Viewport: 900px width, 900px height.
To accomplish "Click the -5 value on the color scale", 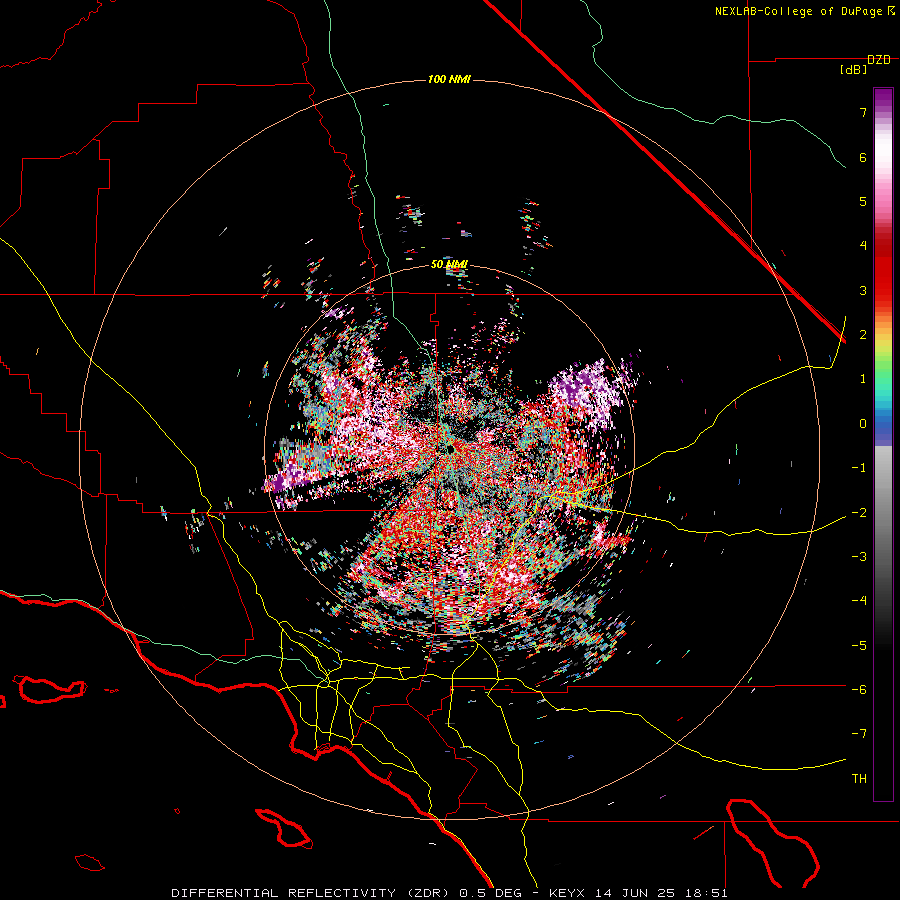I will click(859, 646).
